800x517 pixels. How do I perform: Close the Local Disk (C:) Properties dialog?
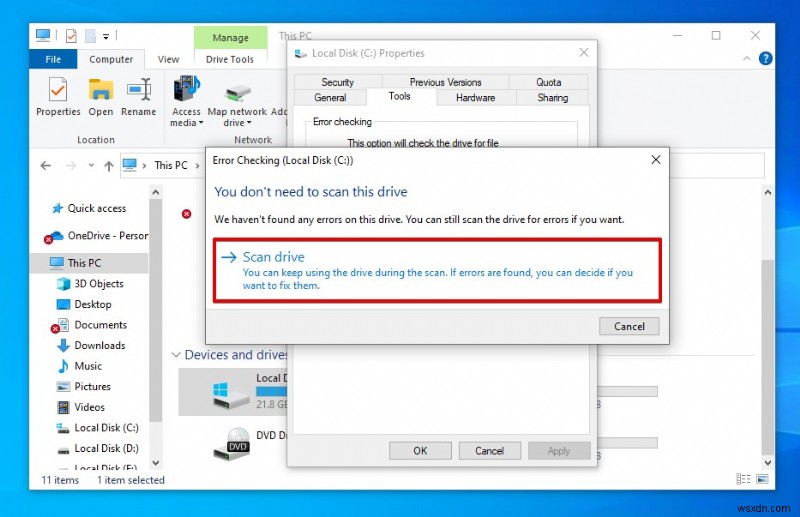point(584,53)
